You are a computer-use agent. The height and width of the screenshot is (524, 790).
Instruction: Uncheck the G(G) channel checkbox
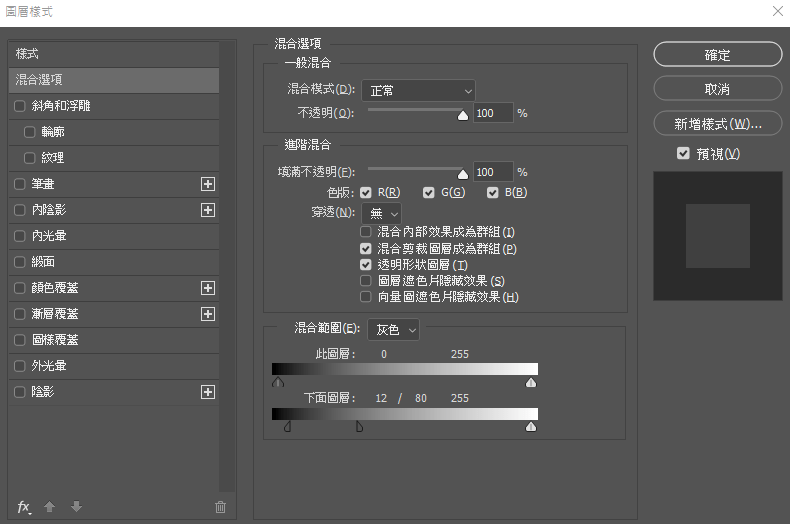coord(429,192)
